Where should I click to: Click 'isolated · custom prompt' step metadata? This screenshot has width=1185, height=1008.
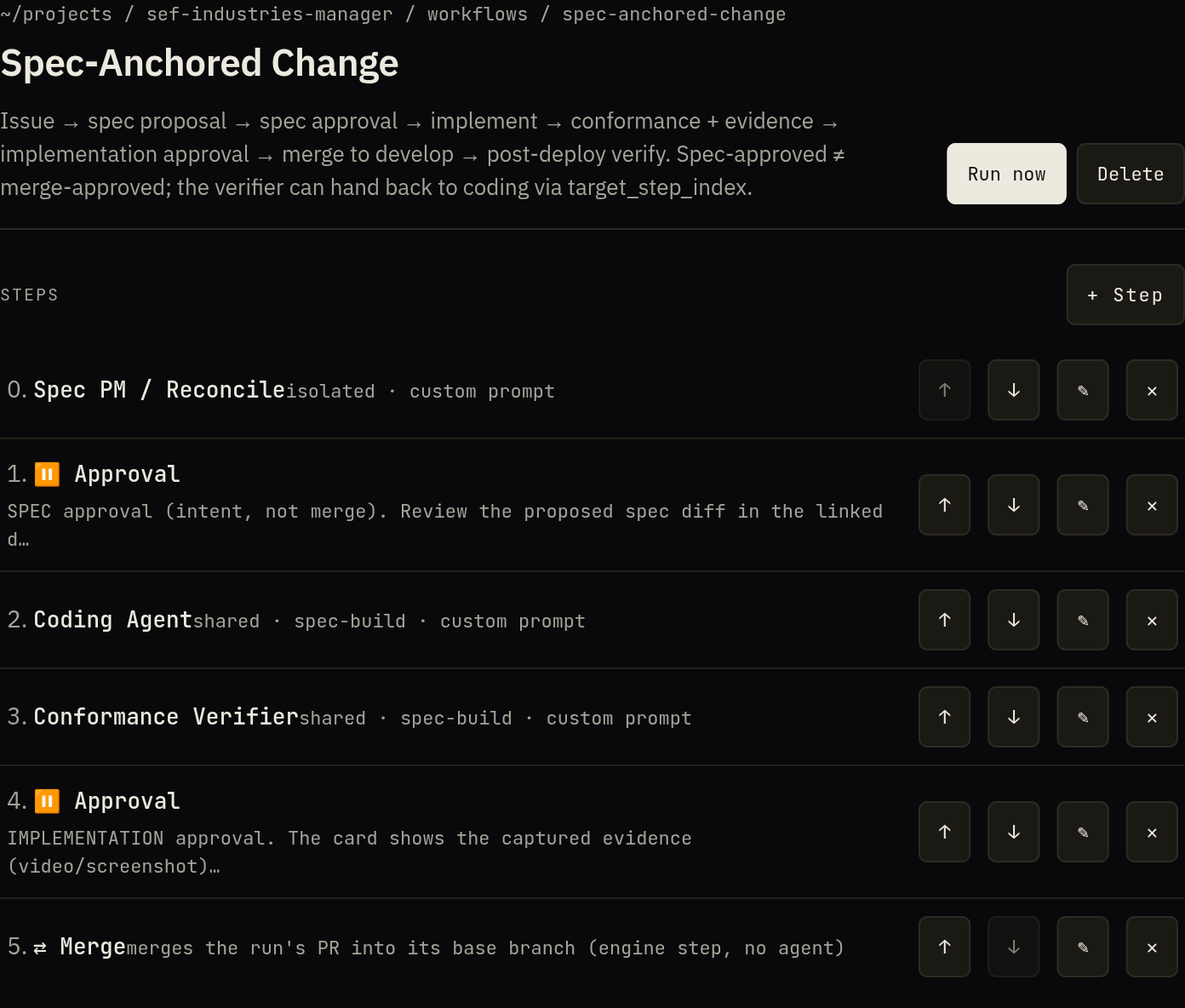421,392
